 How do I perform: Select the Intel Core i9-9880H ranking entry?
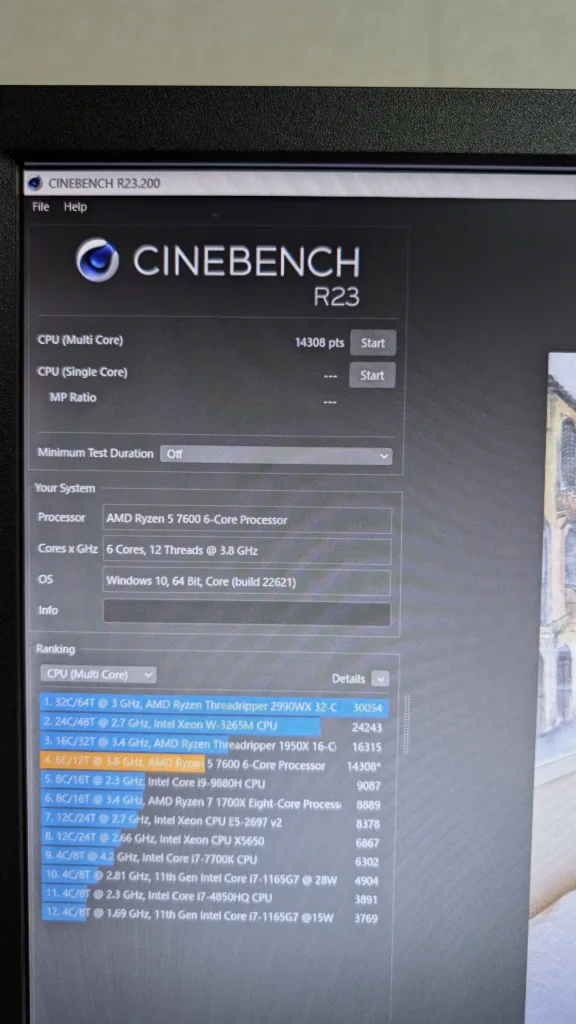click(212, 784)
